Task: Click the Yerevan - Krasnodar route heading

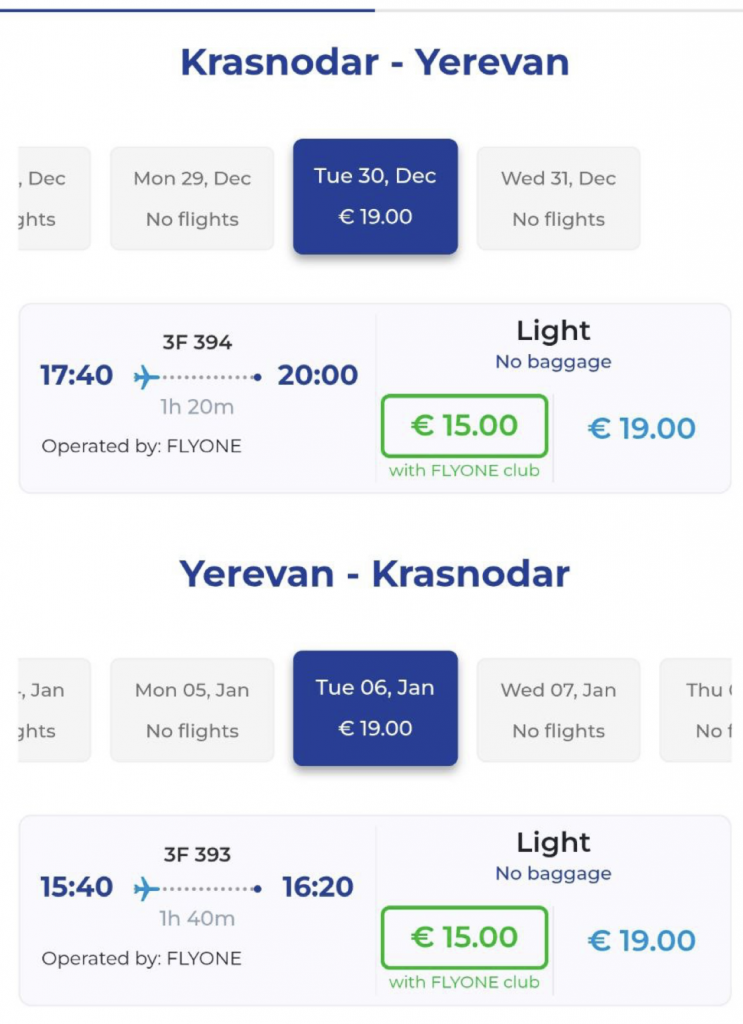Action: point(375,575)
